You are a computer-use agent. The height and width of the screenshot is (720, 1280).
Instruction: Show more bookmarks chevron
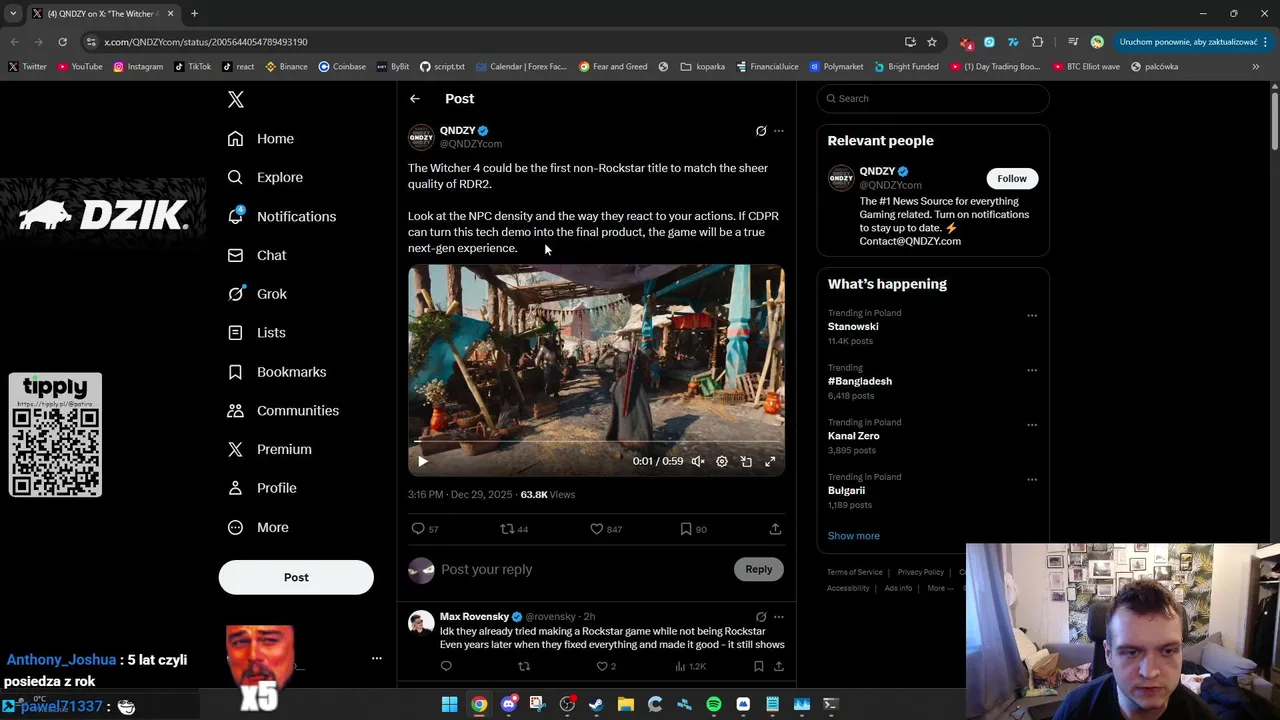(1256, 67)
